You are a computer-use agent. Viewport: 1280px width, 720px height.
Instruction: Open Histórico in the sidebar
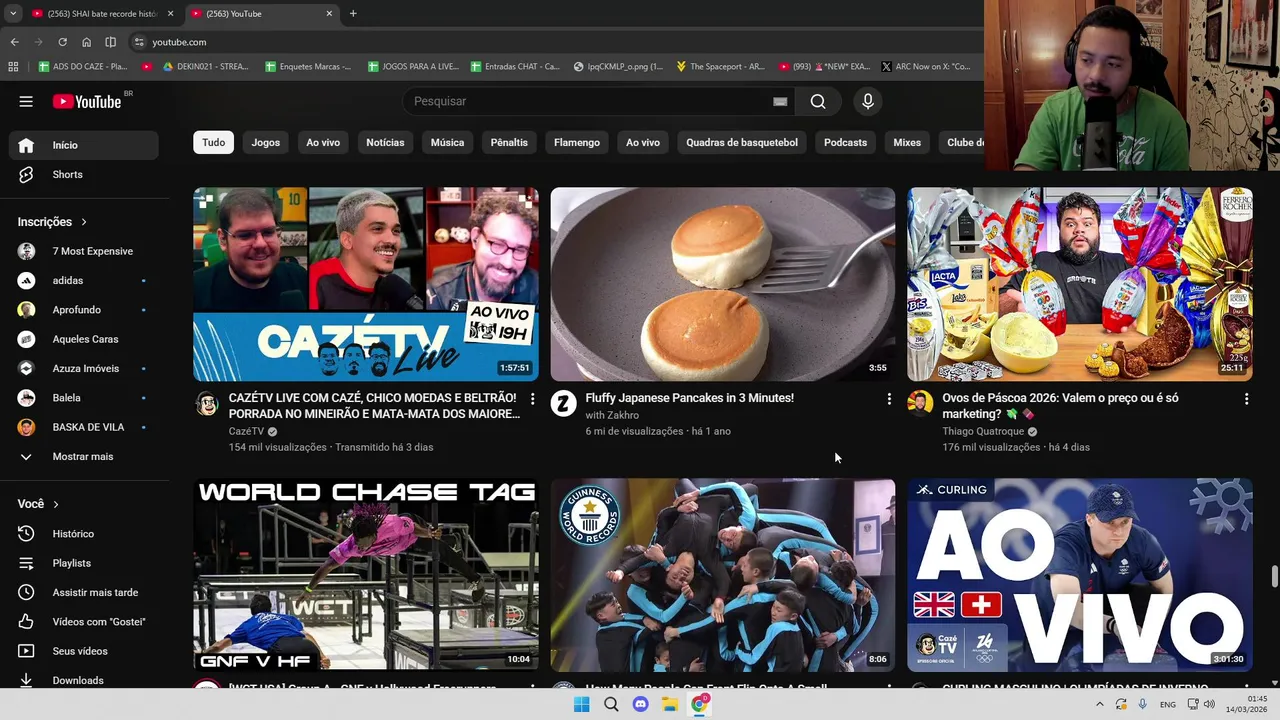[84, 534]
